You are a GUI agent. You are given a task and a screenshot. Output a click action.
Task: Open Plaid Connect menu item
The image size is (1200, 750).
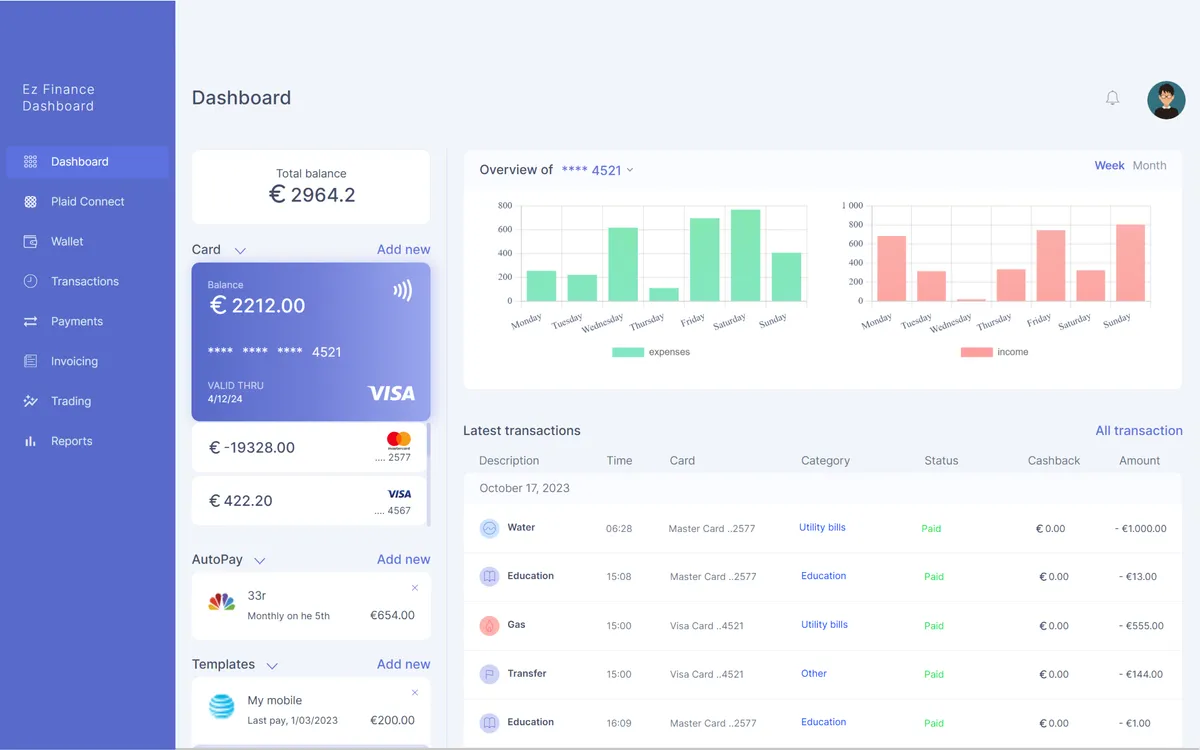tap(88, 202)
